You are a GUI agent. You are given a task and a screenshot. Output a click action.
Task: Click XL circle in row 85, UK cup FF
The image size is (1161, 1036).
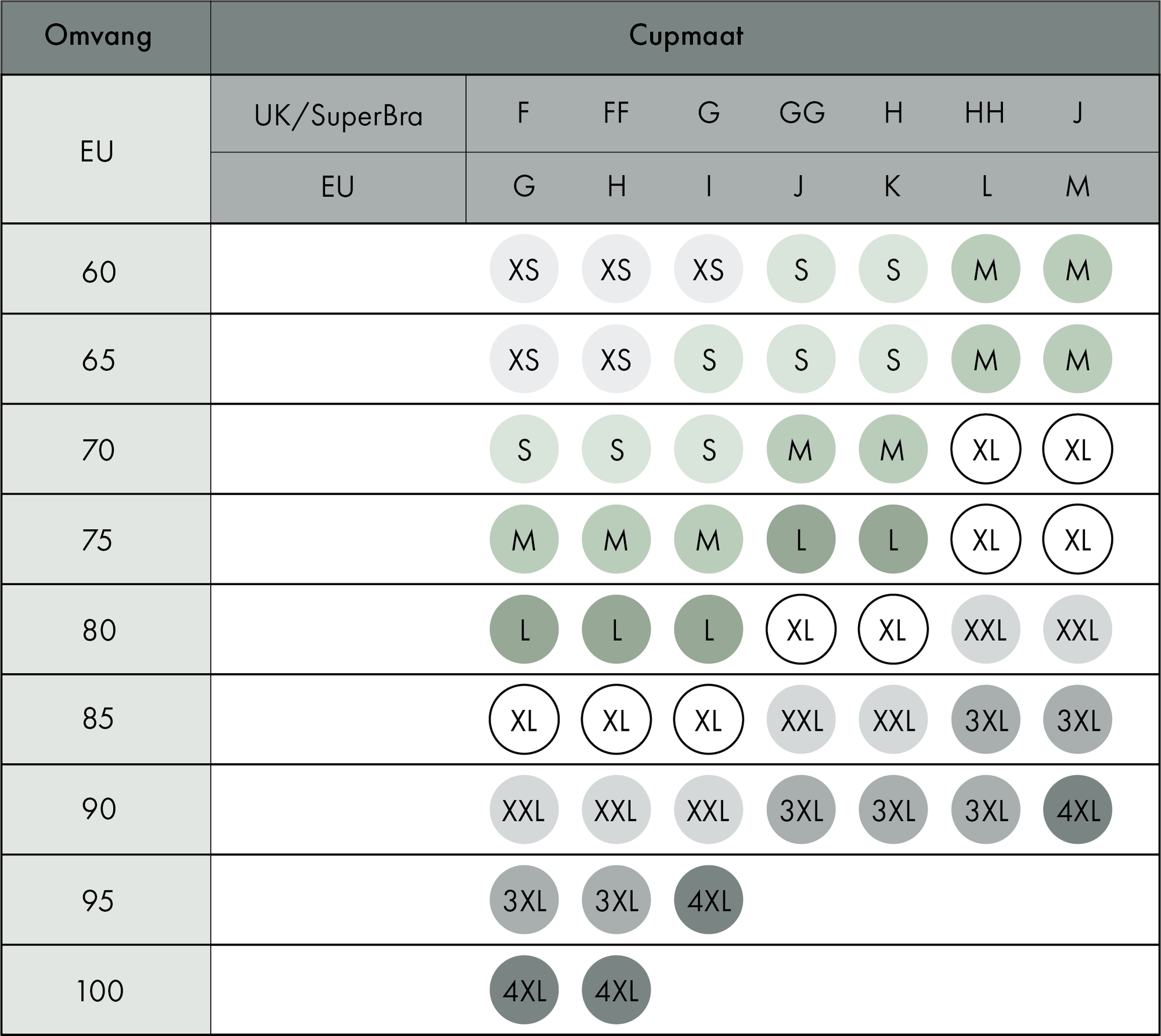pyautogui.click(x=616, y=720)
